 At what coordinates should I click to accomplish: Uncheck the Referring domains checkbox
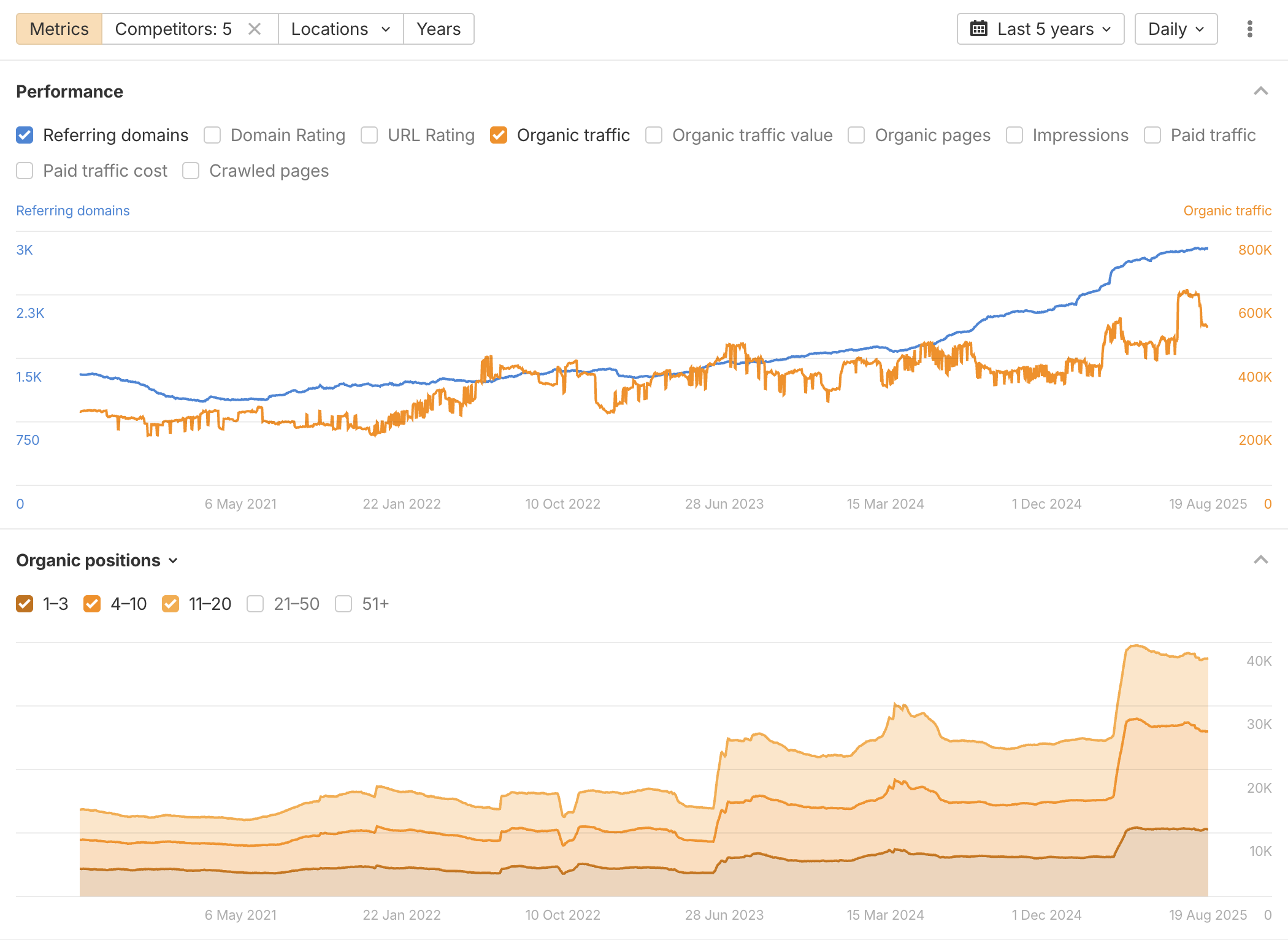click(x=25, y=135)
